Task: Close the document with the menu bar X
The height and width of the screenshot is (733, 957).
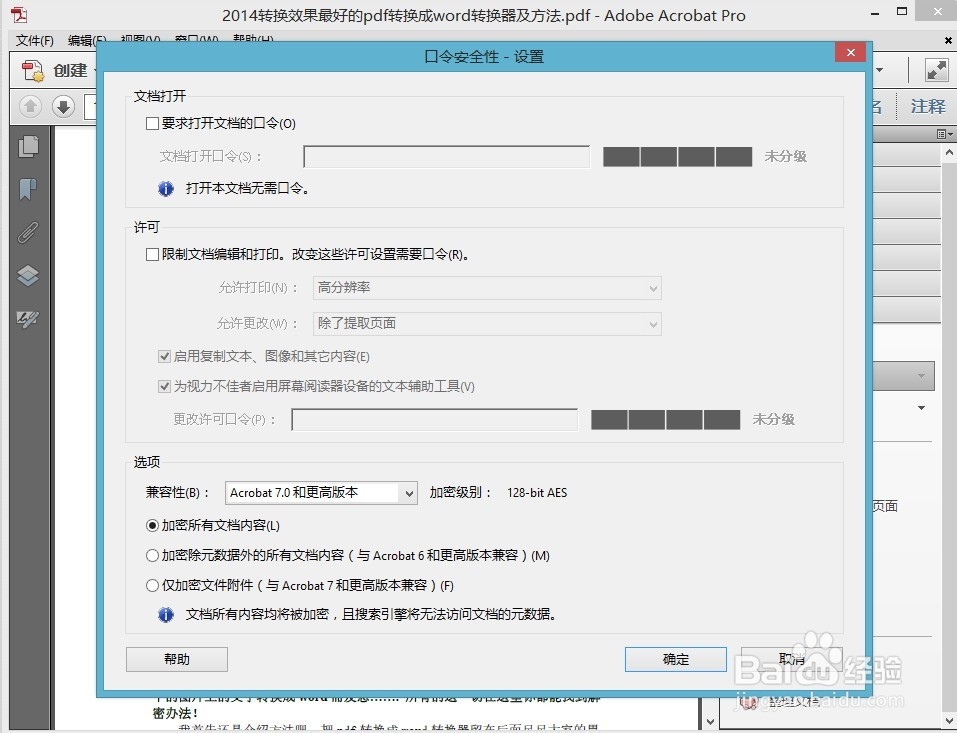Action: tap(948, 40)
